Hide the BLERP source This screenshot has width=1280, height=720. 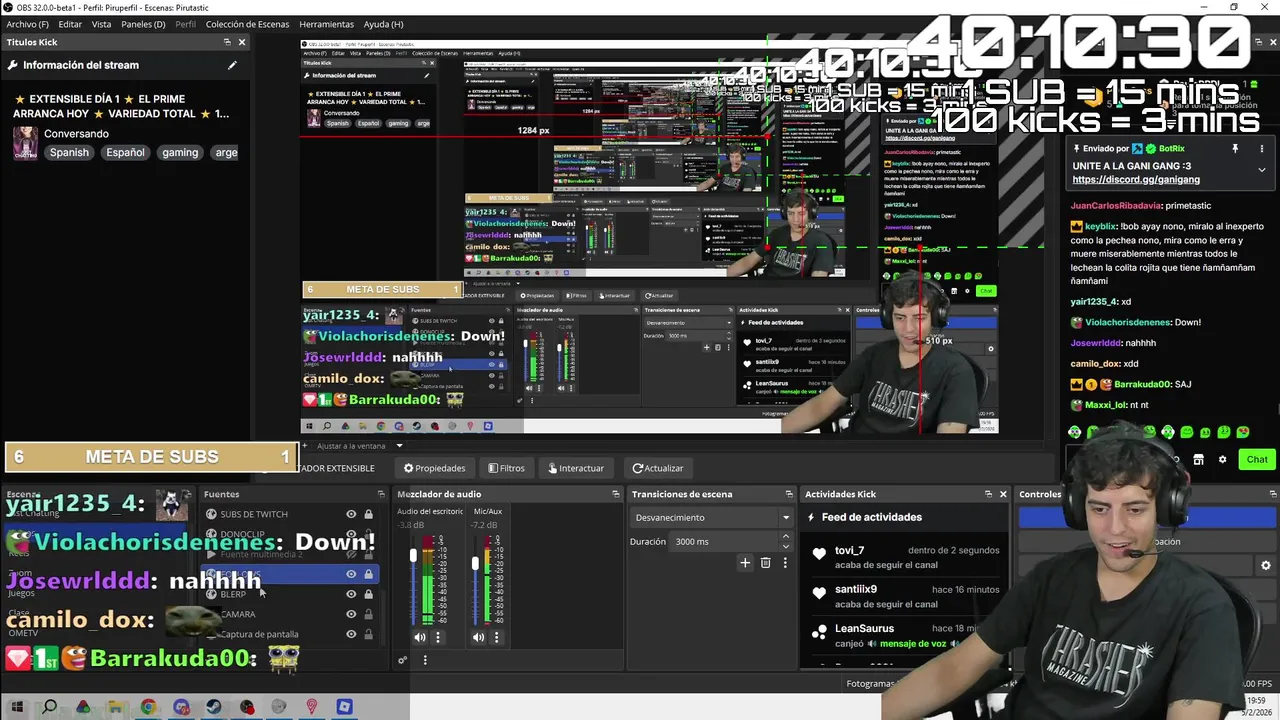coord(351,594)
